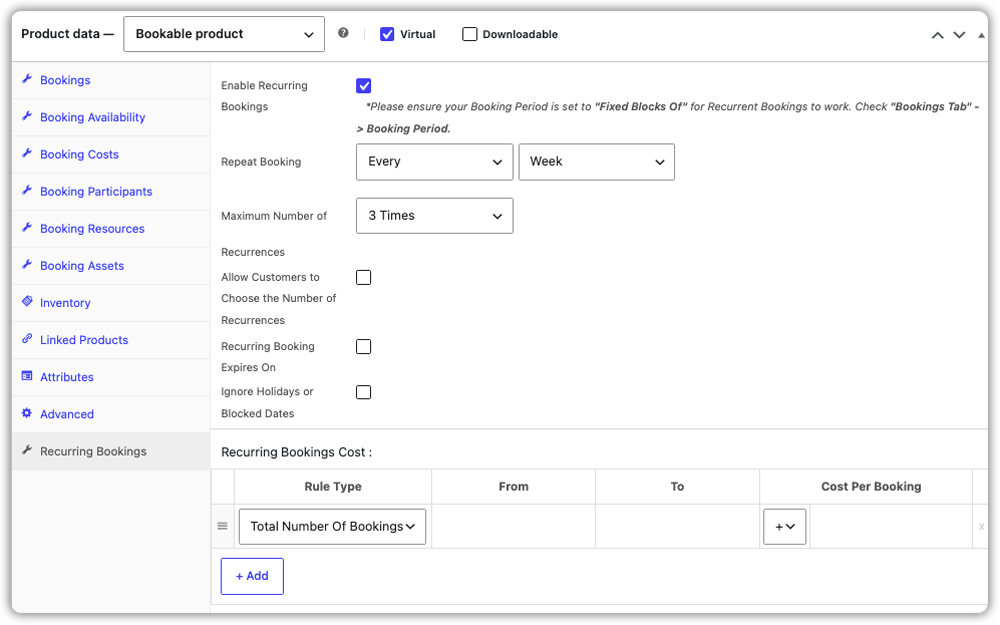Click the Repeat Booking label
Image resolution: width=1000 pixels, height=625 pixels.
tap(261, 162)
